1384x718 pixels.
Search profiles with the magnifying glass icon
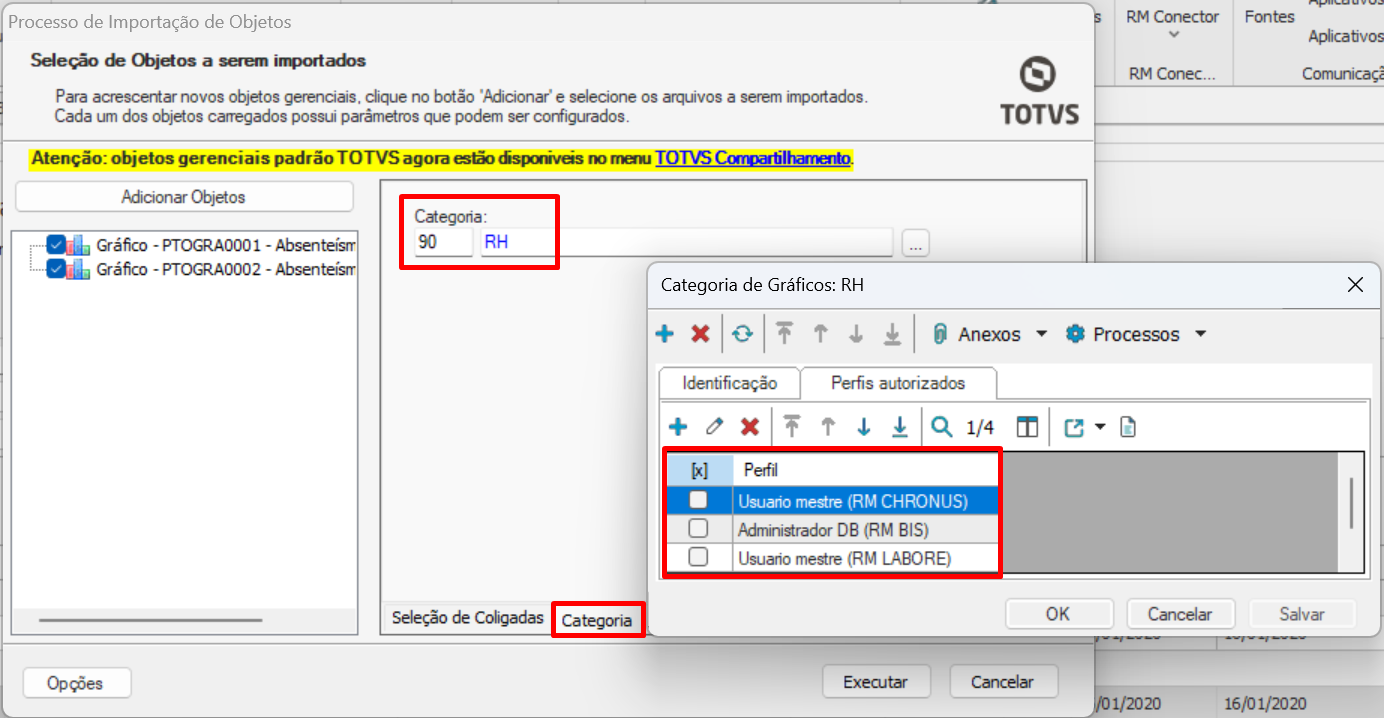pyautogui.click(x=942, y=427)
